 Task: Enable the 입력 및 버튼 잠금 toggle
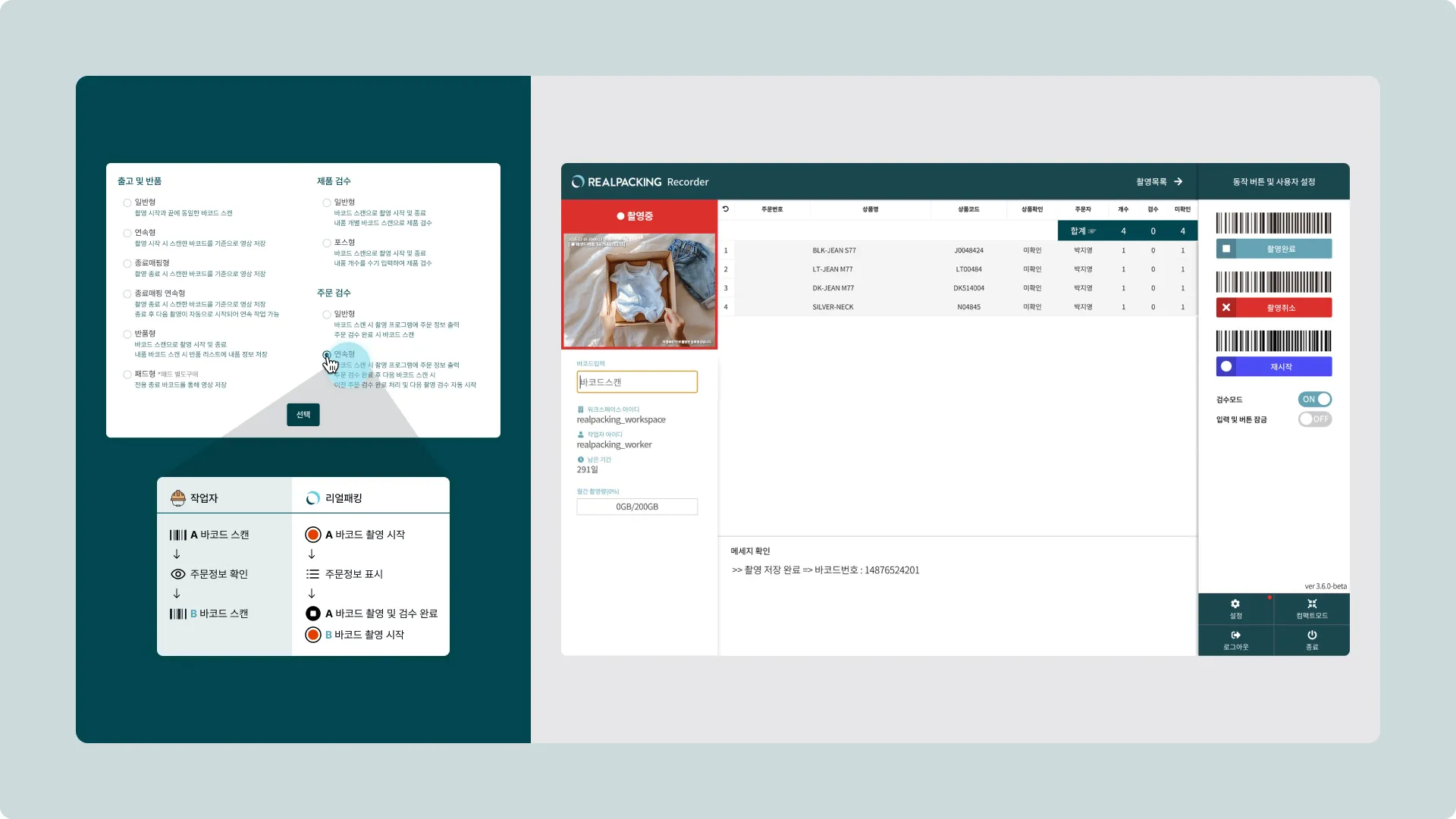[1315, 419]
